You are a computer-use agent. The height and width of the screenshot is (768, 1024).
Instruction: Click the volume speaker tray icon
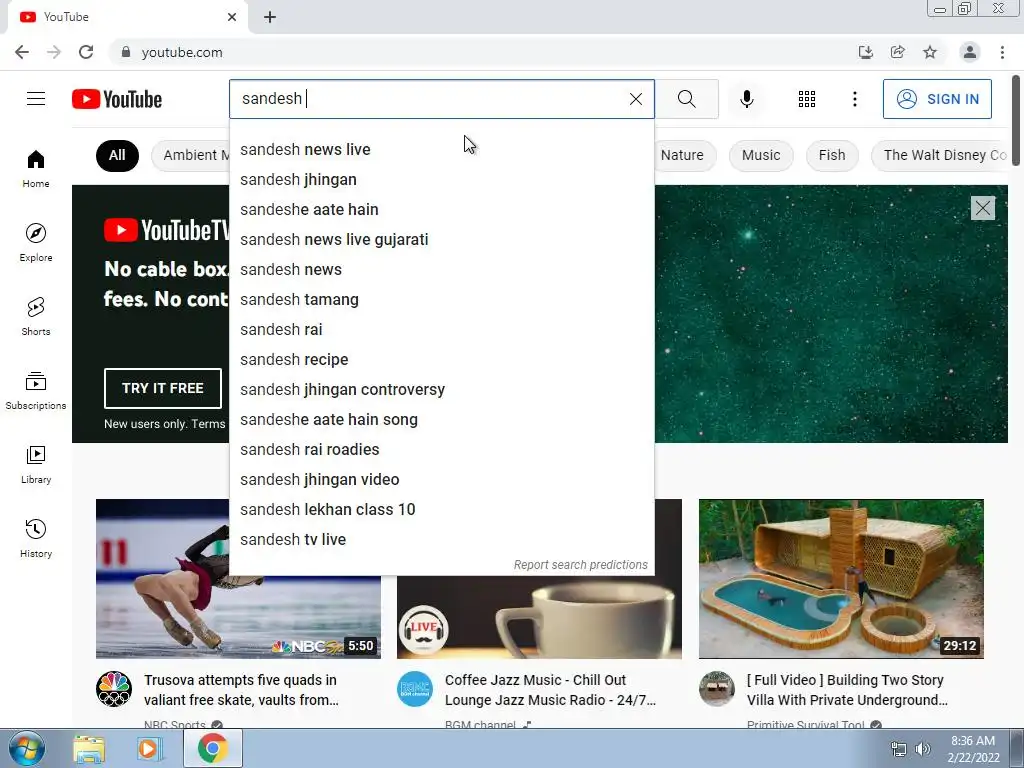[923, 749]
